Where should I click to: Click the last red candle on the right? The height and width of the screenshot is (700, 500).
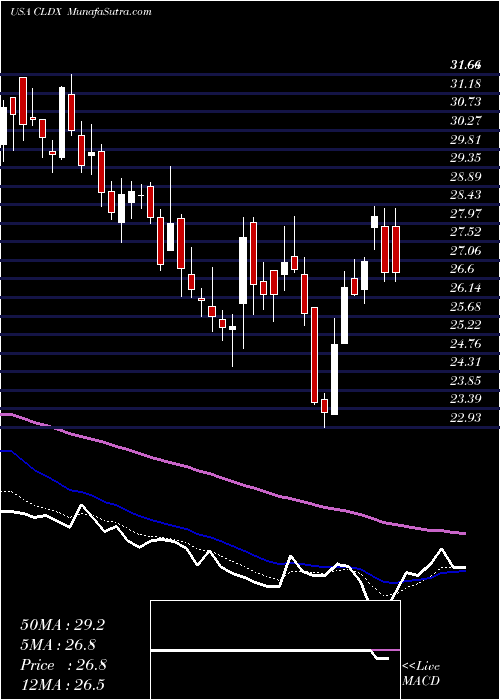pyautogui.click(x=396, y=250)
